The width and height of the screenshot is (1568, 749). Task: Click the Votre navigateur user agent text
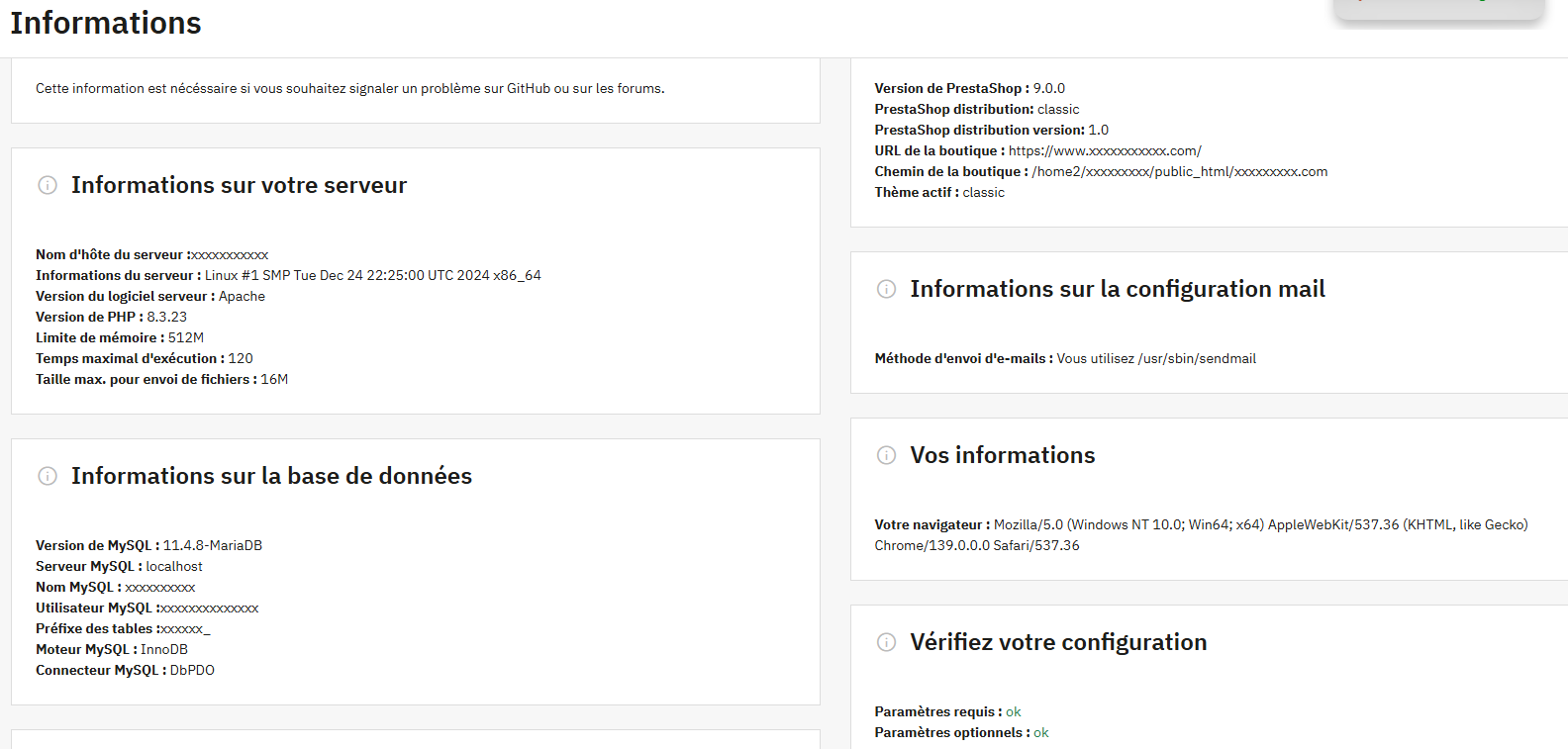tap(1201, 534)
